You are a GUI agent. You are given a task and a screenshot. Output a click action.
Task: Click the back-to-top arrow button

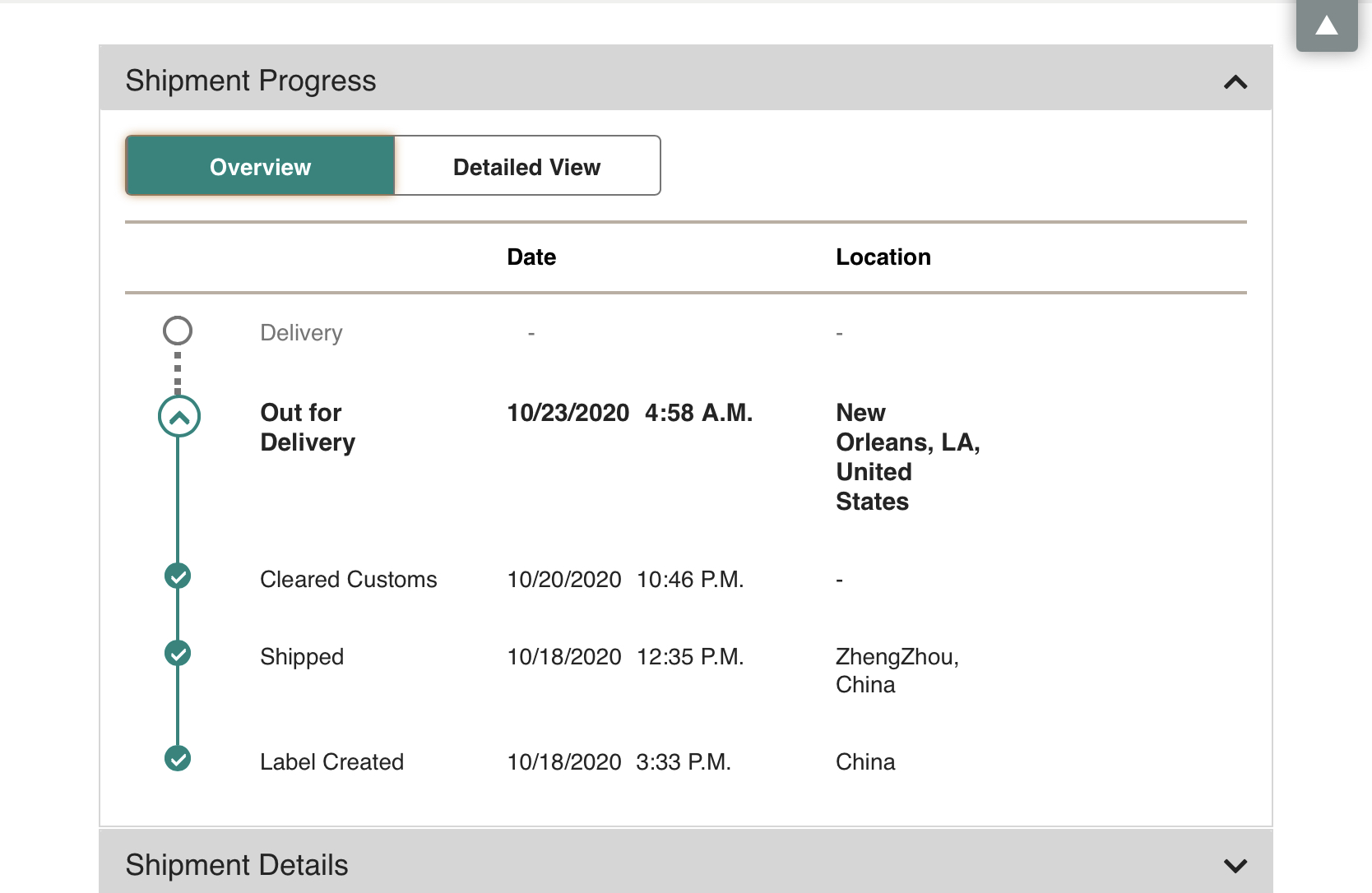pos(1327,25)
